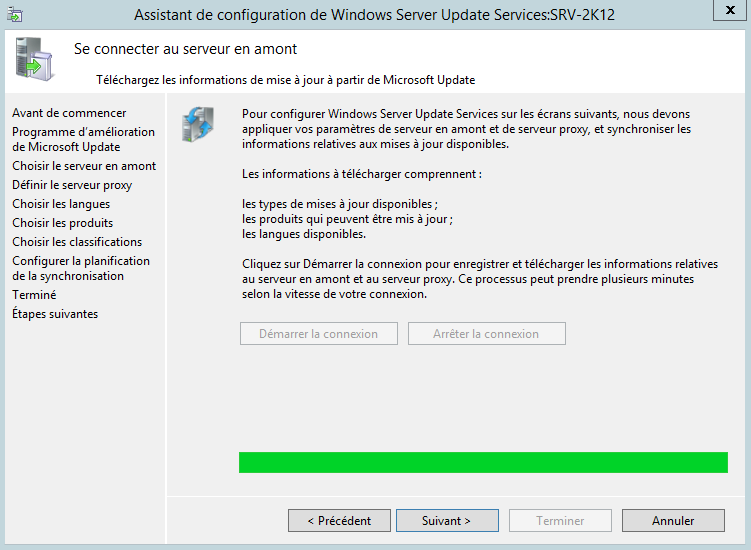This screenshot has width=751, height=550.
Task: Open the Étapes suivantes step
Action: click(55, 314)
